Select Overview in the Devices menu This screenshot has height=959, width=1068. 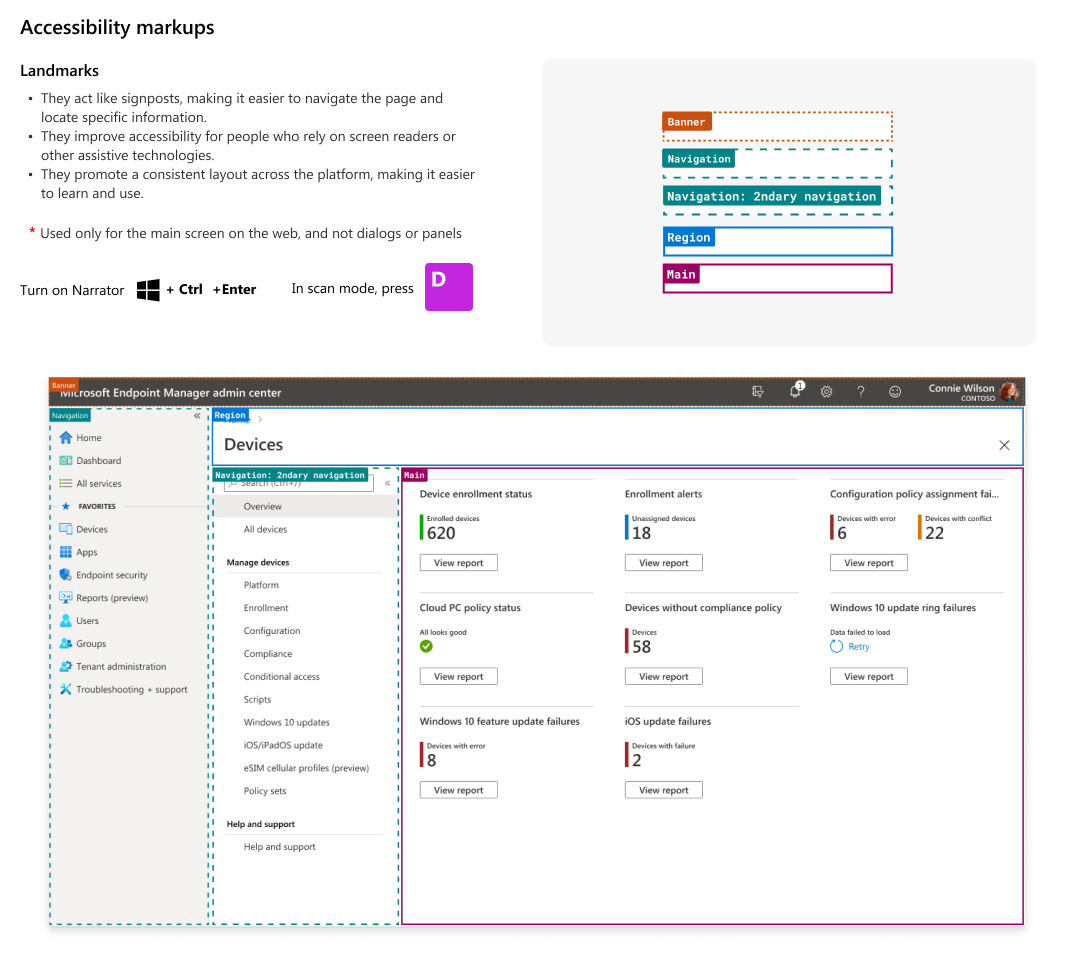point(305,506)
